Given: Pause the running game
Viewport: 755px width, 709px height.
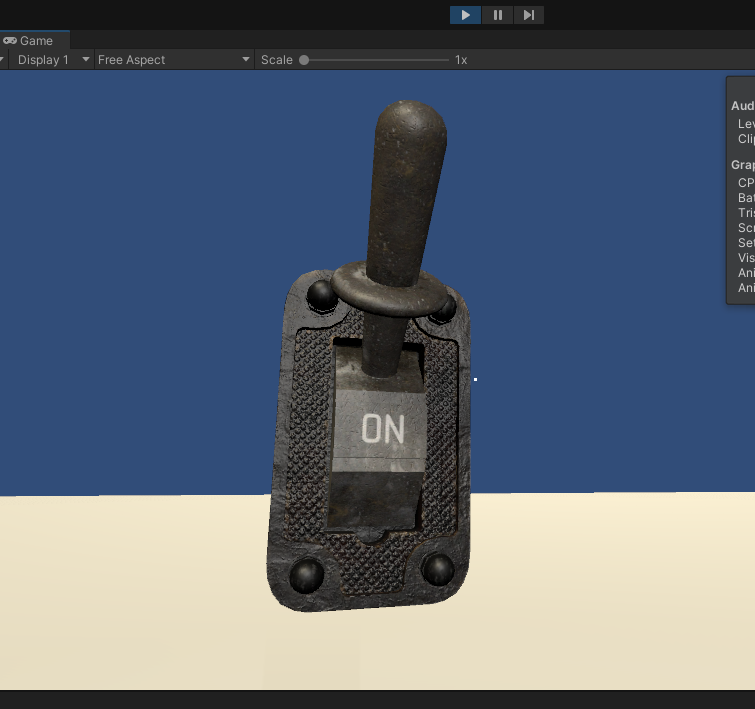Looking at the screenshot, I should tap(497, 15).
